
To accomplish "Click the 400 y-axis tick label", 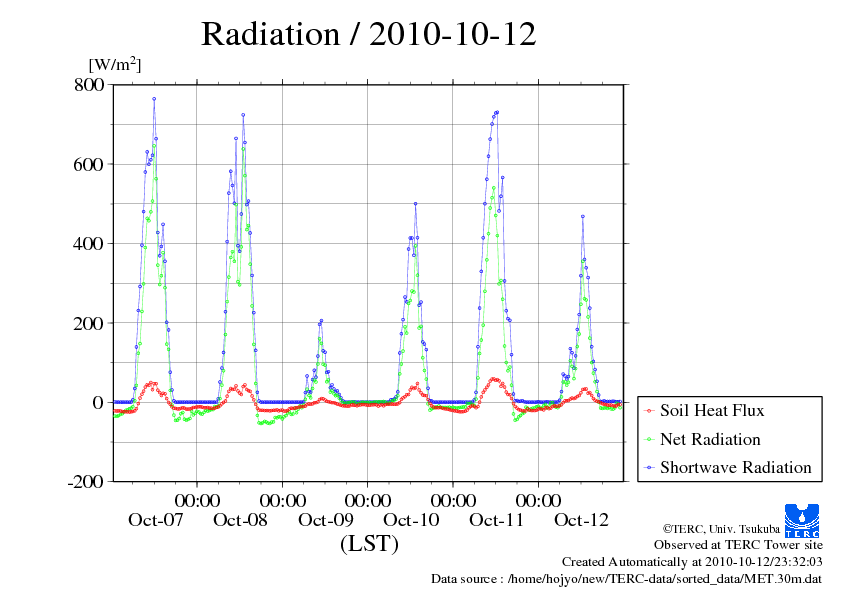I will tap(89, 244).
